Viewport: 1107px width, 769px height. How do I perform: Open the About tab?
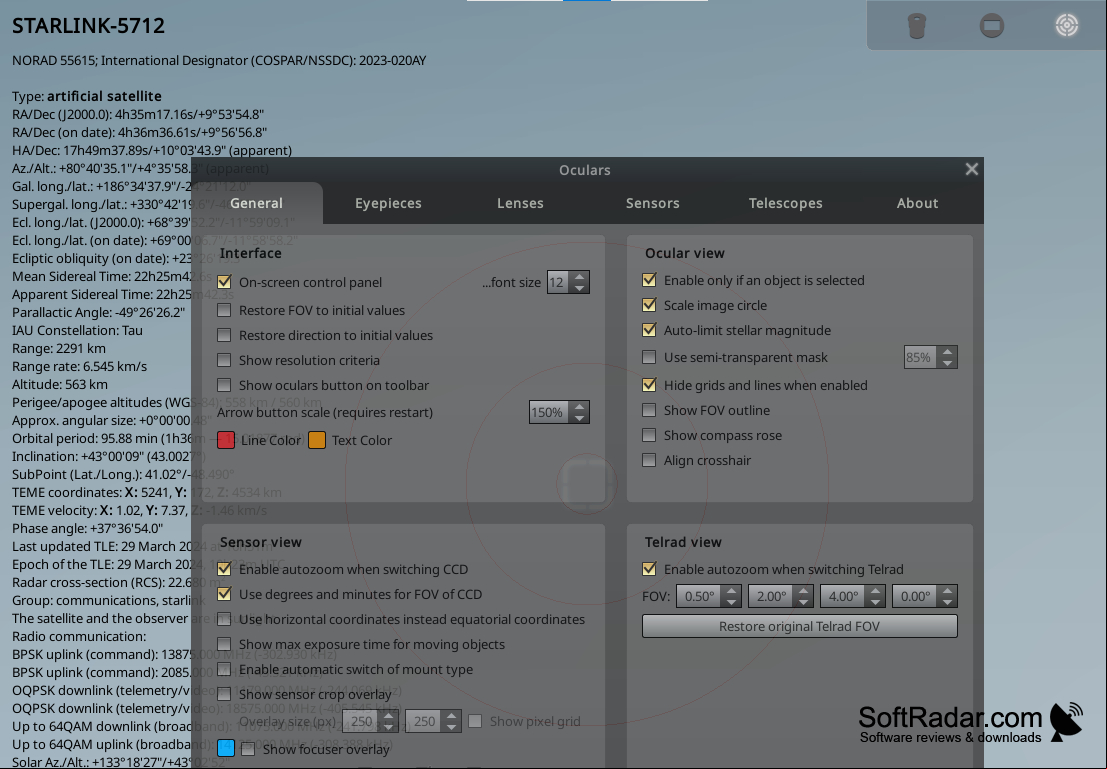[x=917, y=203]
